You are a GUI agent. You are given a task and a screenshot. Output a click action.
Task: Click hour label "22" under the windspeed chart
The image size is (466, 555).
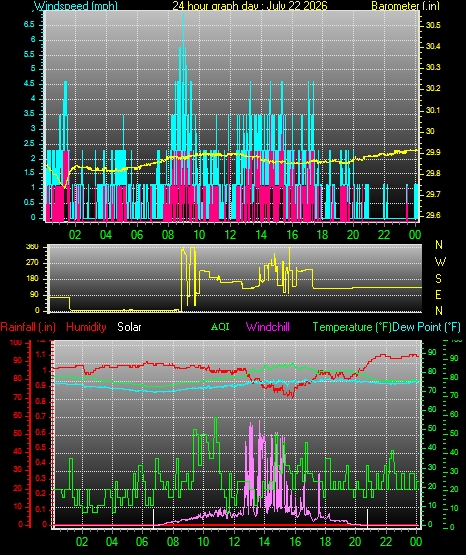[x=384, y=235]
